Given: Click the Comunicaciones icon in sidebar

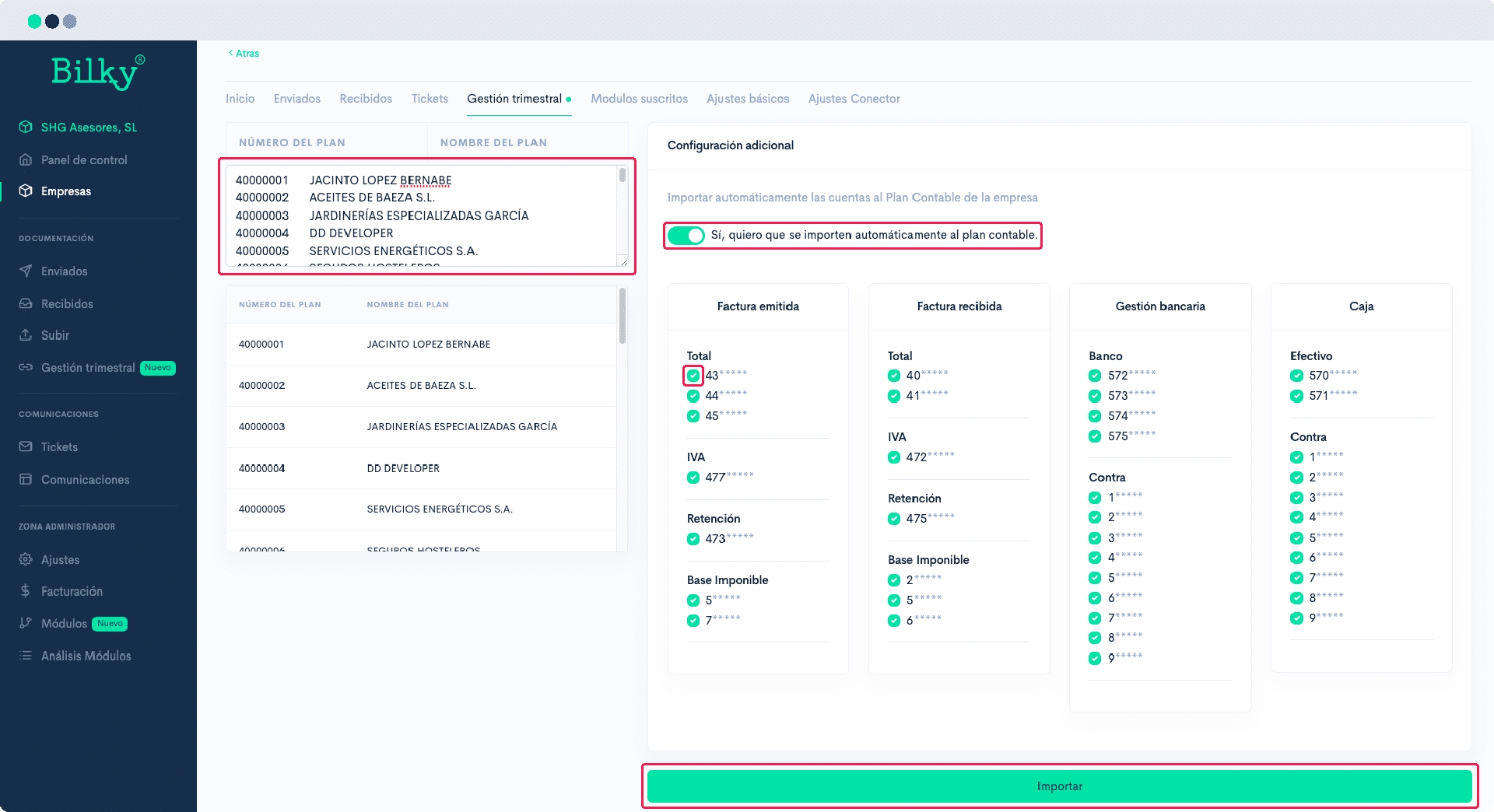Looking at the screenshot, I should pos(26,479).
